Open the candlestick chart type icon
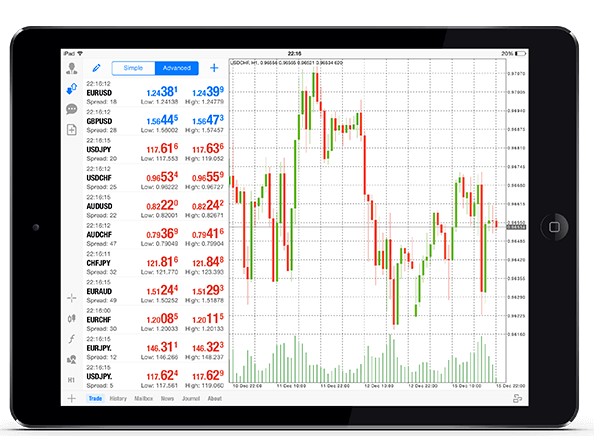594x436 pixels. click(72, 319)
